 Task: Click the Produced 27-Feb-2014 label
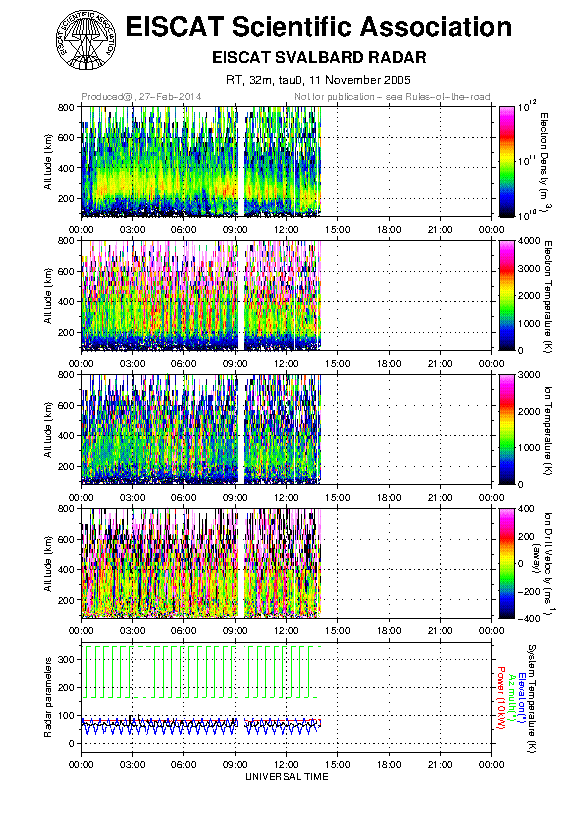coord(141,97)
